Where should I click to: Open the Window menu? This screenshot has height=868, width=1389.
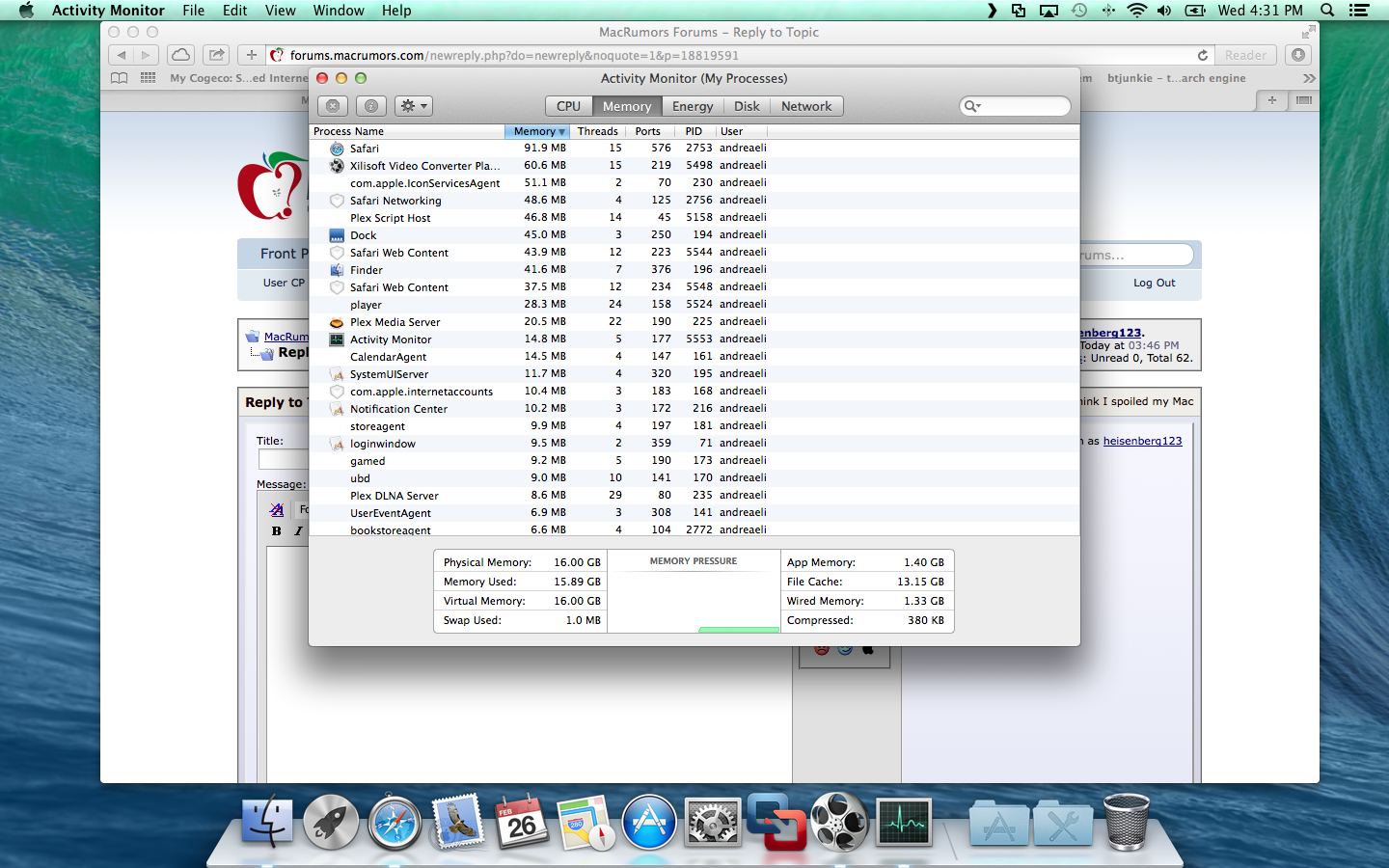point(339,11)
